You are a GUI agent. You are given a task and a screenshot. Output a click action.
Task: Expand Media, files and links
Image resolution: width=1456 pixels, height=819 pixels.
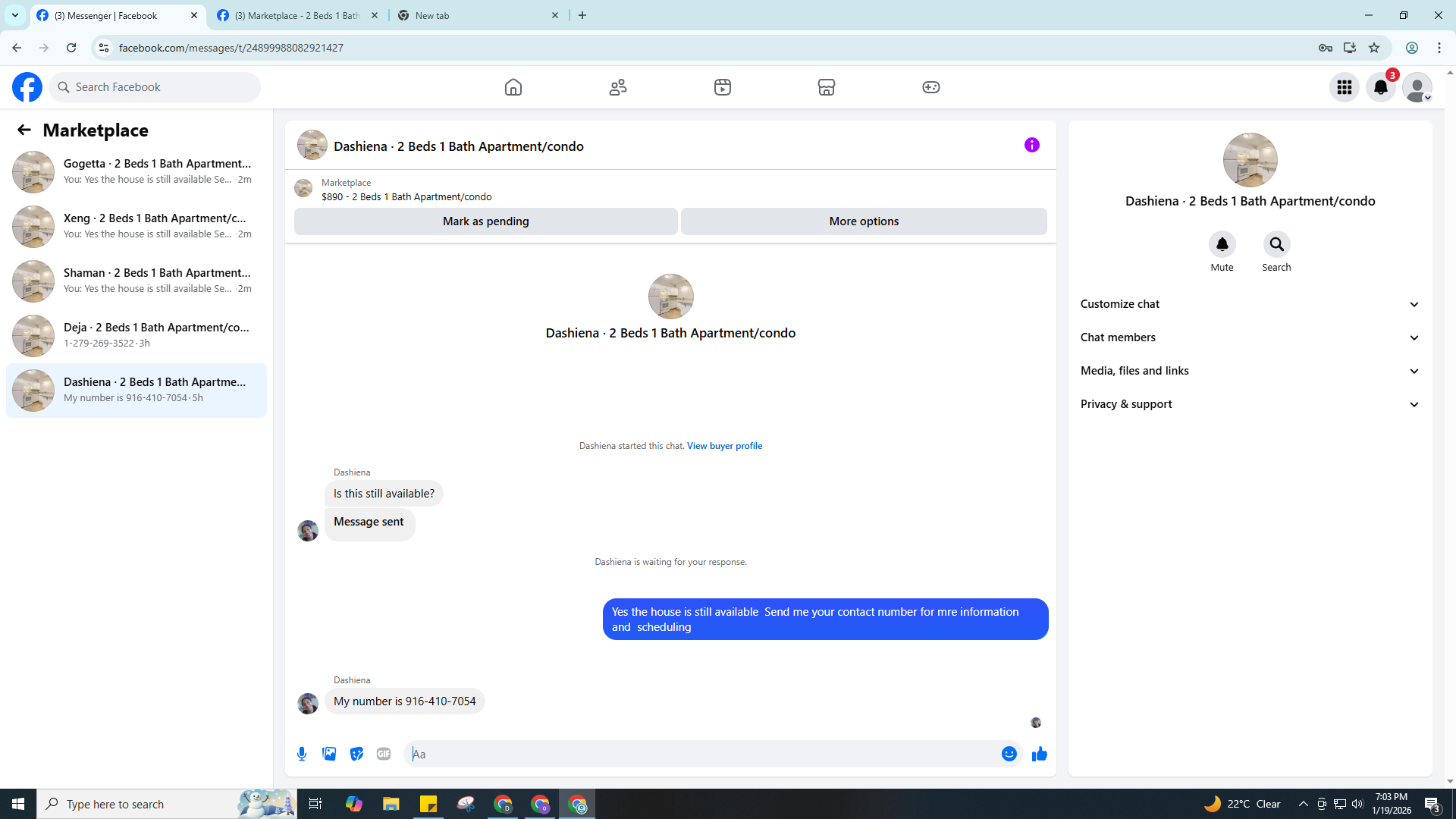(1250, 371)
